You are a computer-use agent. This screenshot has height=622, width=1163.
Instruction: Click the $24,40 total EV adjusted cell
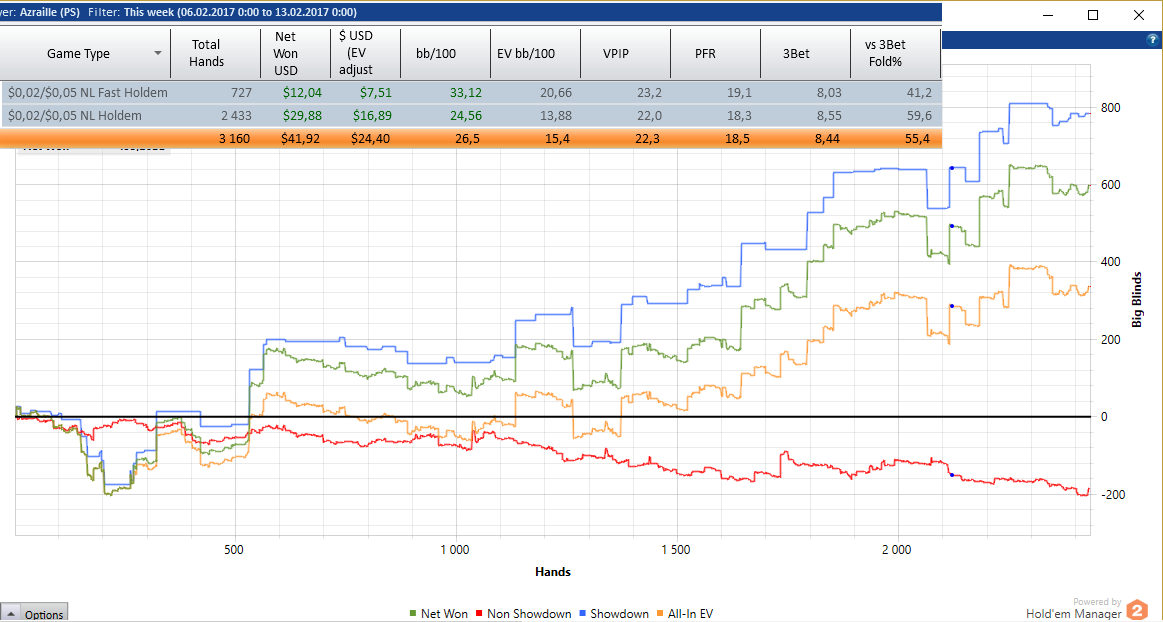pyautogui.click(x=372, y=139)
